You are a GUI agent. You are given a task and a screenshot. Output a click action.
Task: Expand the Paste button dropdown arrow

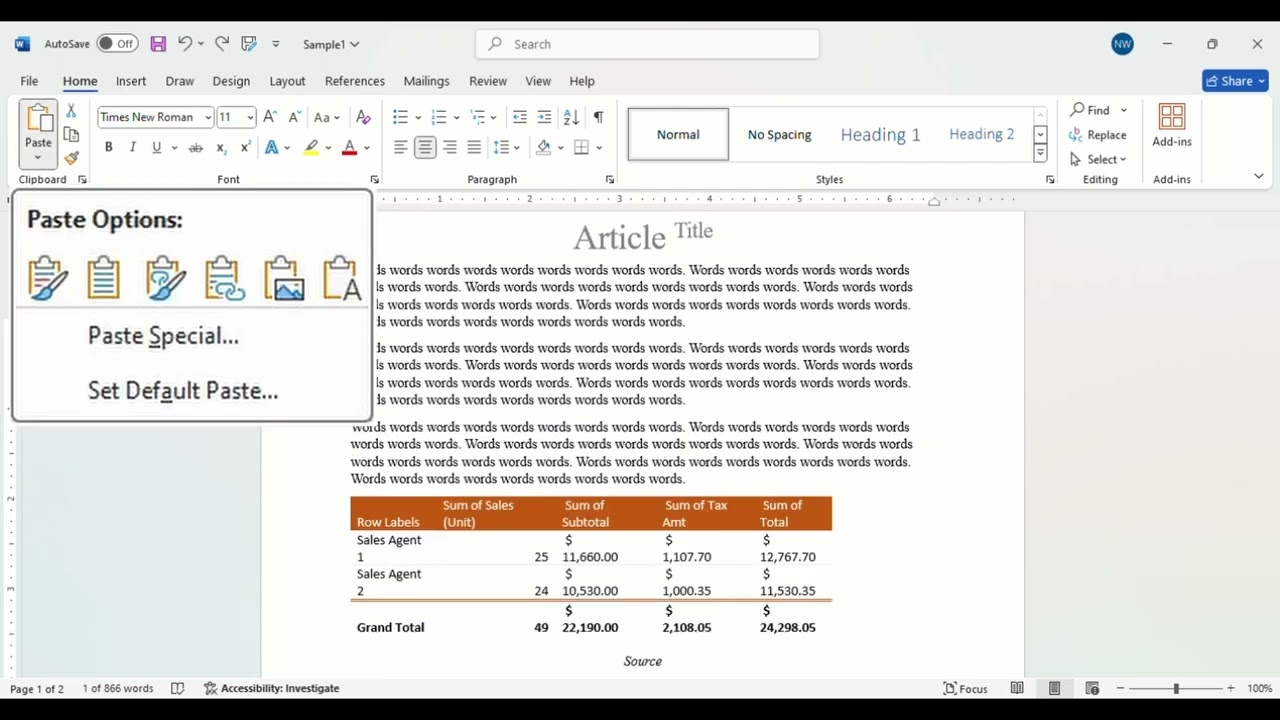pyautogui.click(x=38, y=157)
